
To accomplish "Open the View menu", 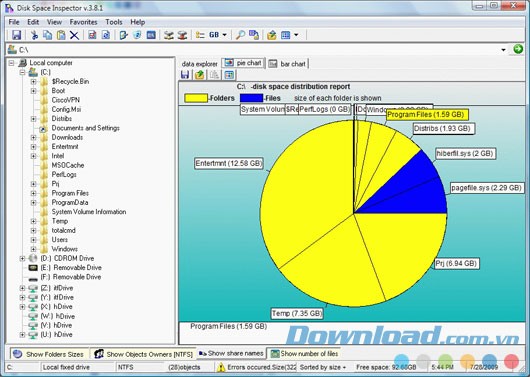I will pos(54,22).
